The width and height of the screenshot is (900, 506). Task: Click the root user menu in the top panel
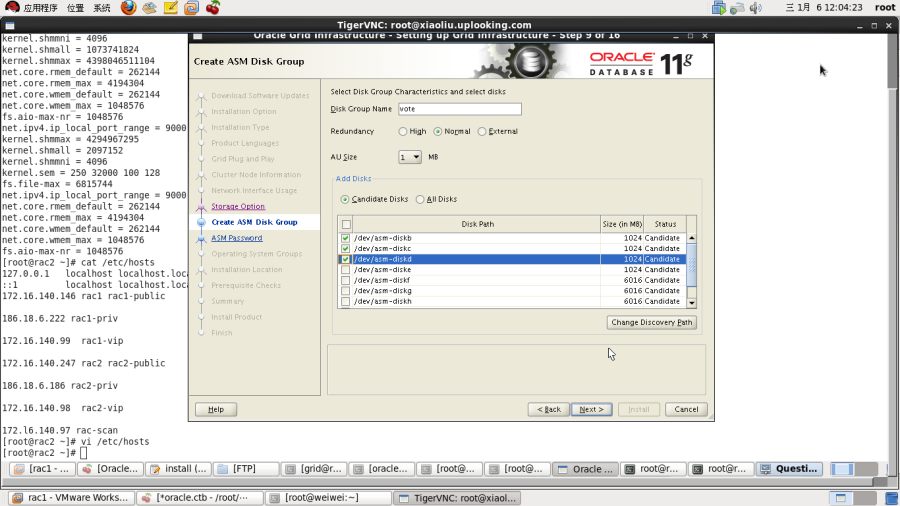(885, 7)
